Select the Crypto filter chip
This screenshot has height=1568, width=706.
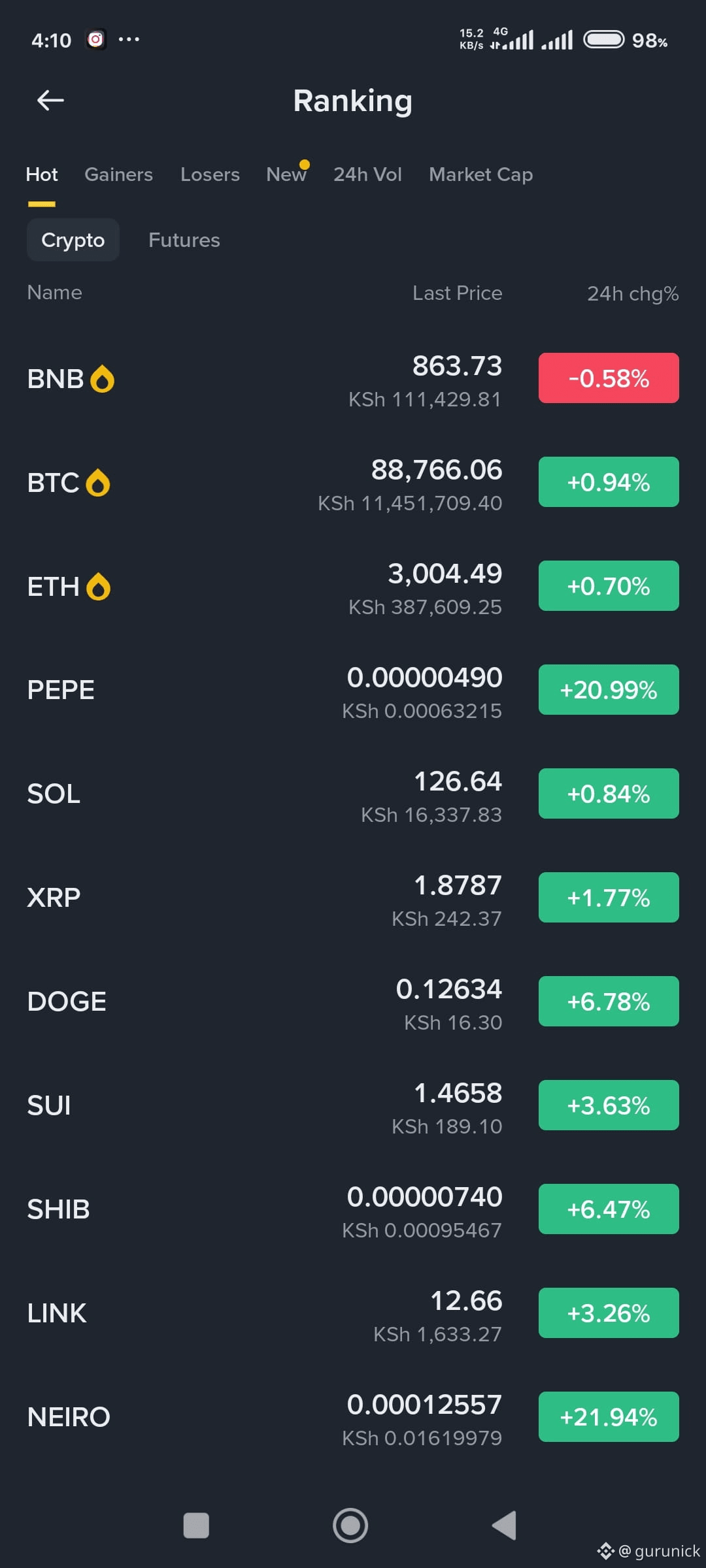click(73, 240)
